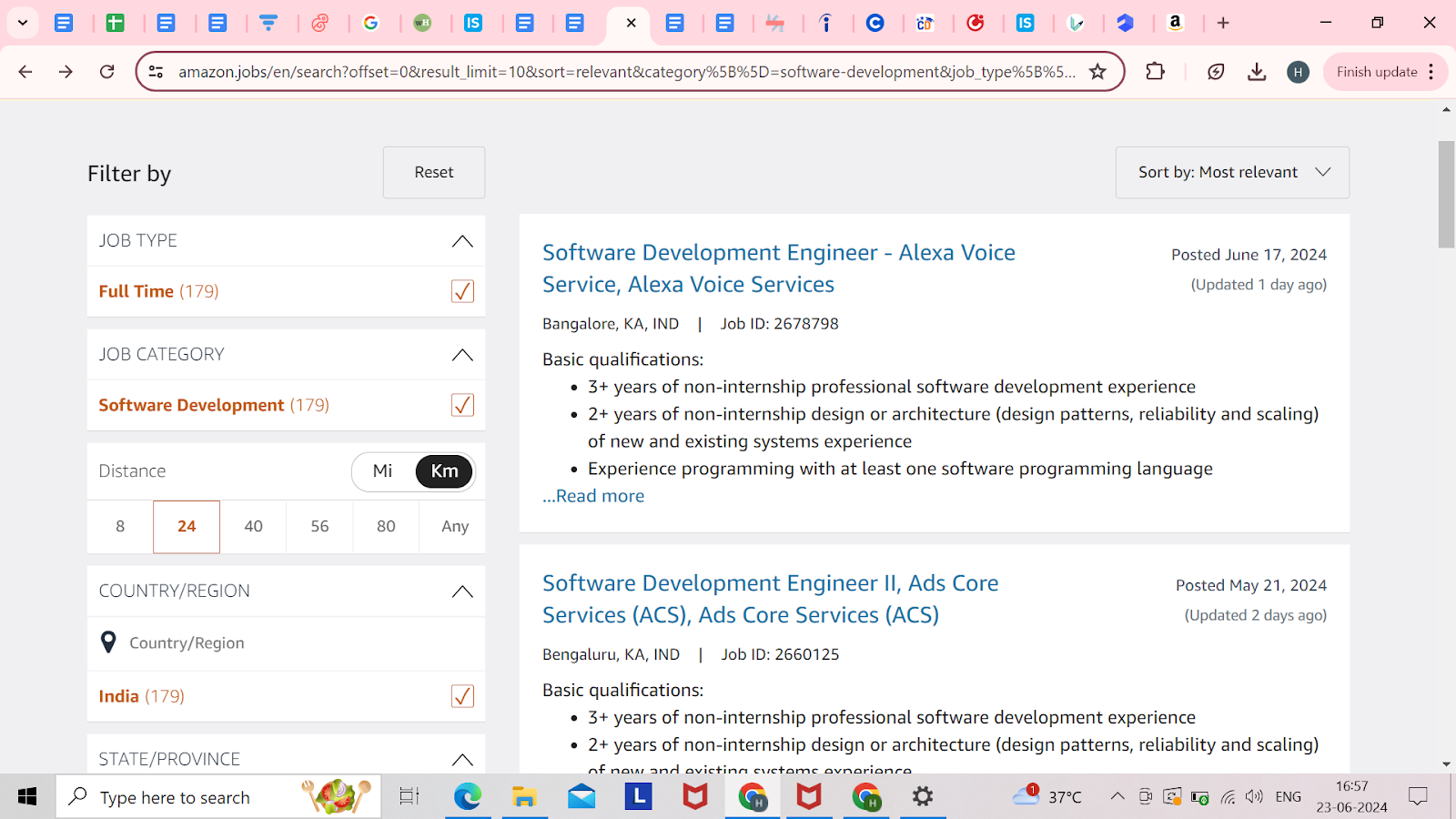Image resolution: width=1456 pixels, height=819 pixels.
Task: Click the Country/Region input field
Action: [286, 643]
